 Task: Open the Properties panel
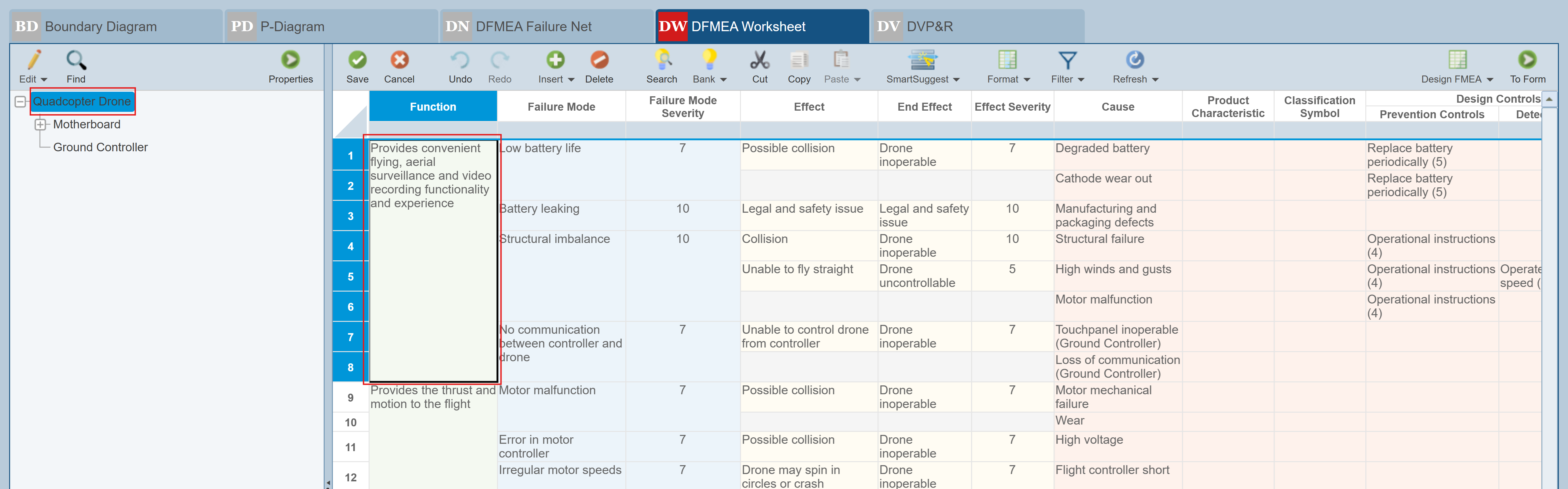(x=290, y=60)
